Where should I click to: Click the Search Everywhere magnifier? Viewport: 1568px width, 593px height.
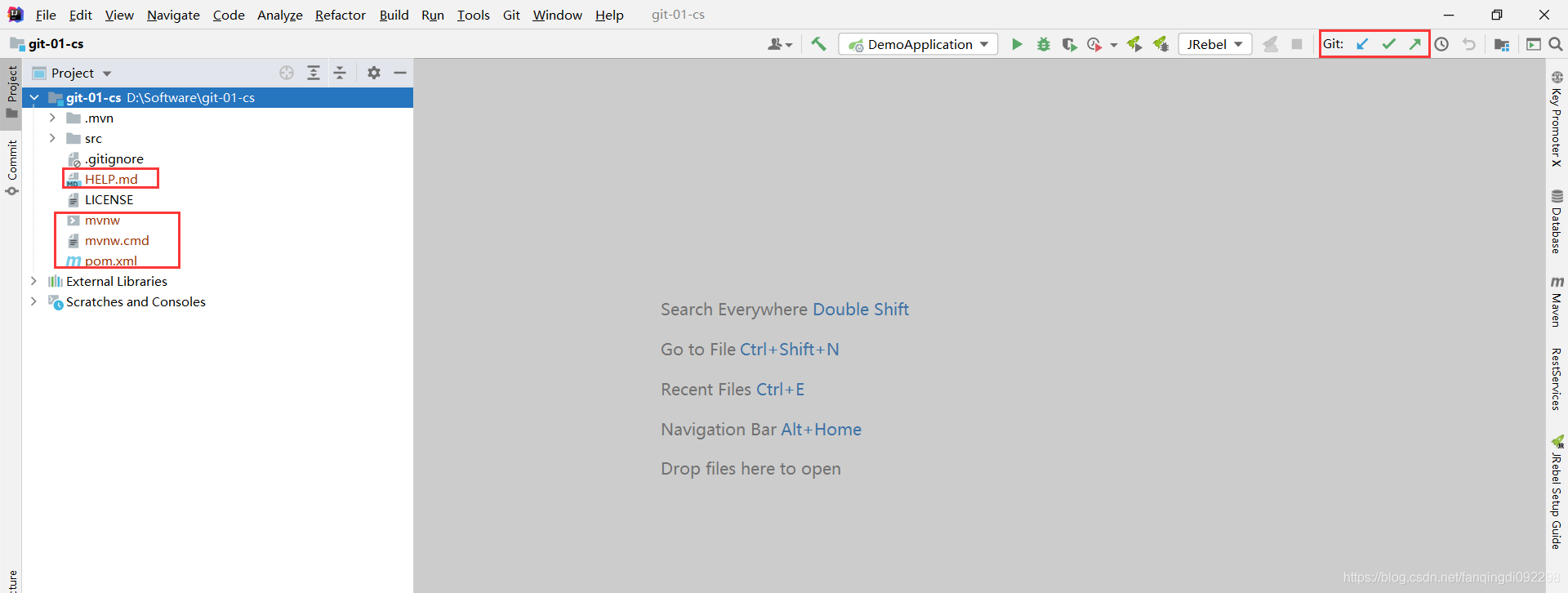(1556, 44)
